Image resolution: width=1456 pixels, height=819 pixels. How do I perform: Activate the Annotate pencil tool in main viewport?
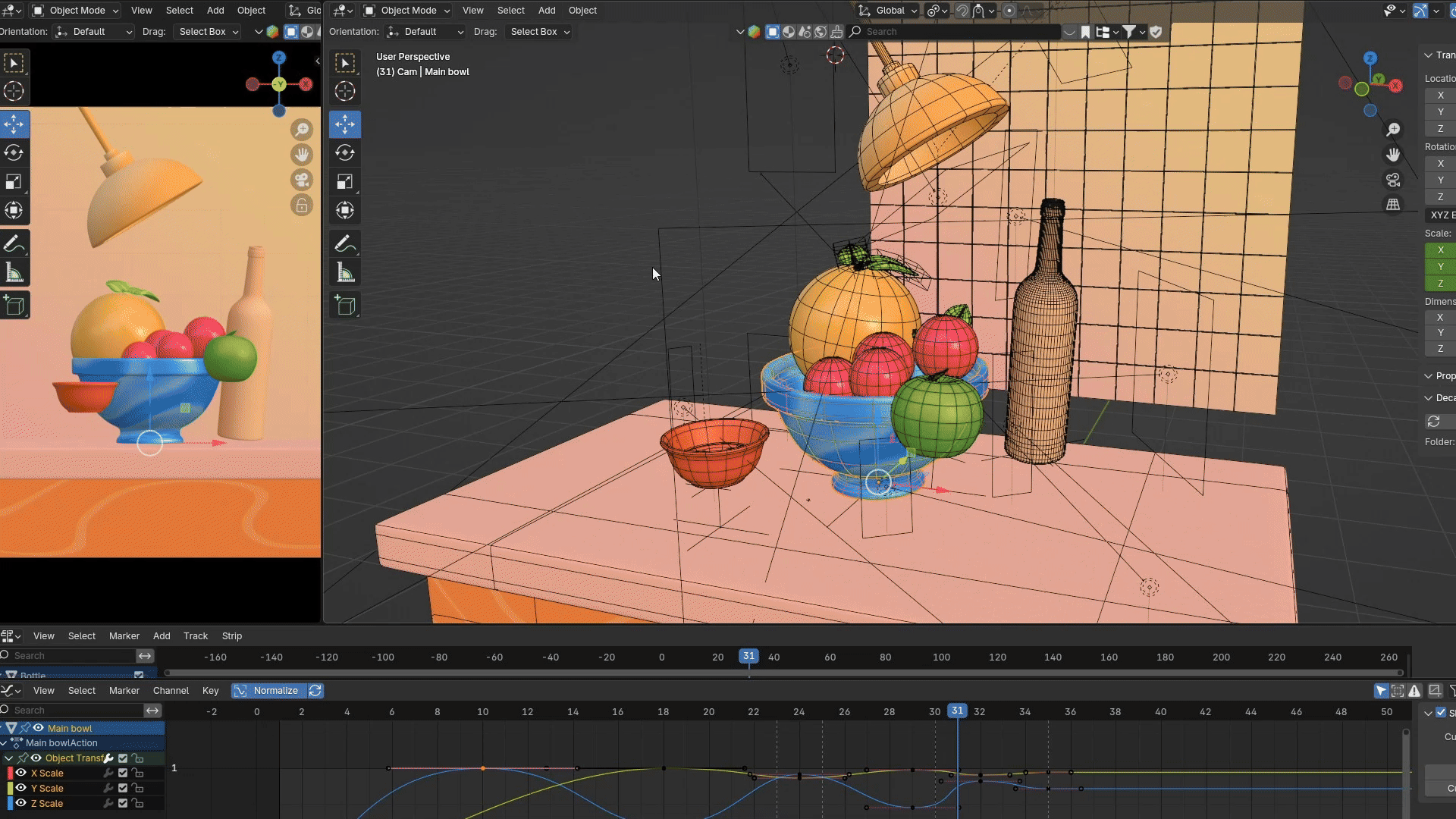[x=345, y=243]
